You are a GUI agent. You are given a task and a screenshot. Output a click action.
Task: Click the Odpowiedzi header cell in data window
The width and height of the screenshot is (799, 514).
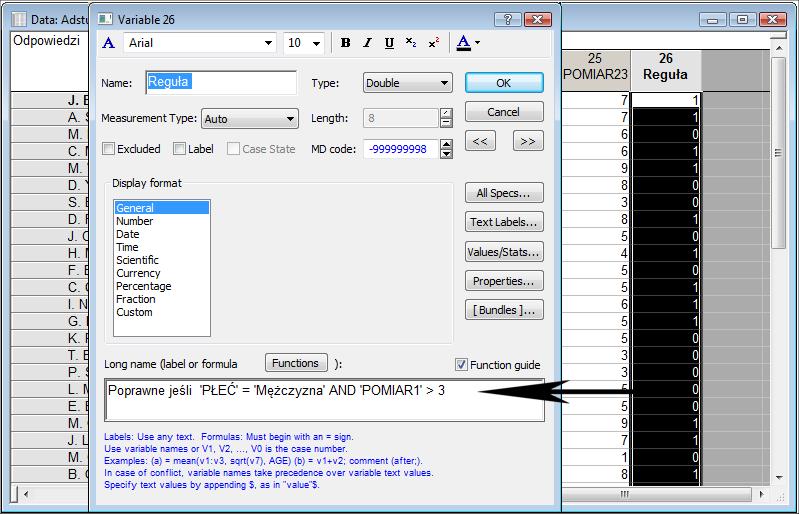pos(49,61)
